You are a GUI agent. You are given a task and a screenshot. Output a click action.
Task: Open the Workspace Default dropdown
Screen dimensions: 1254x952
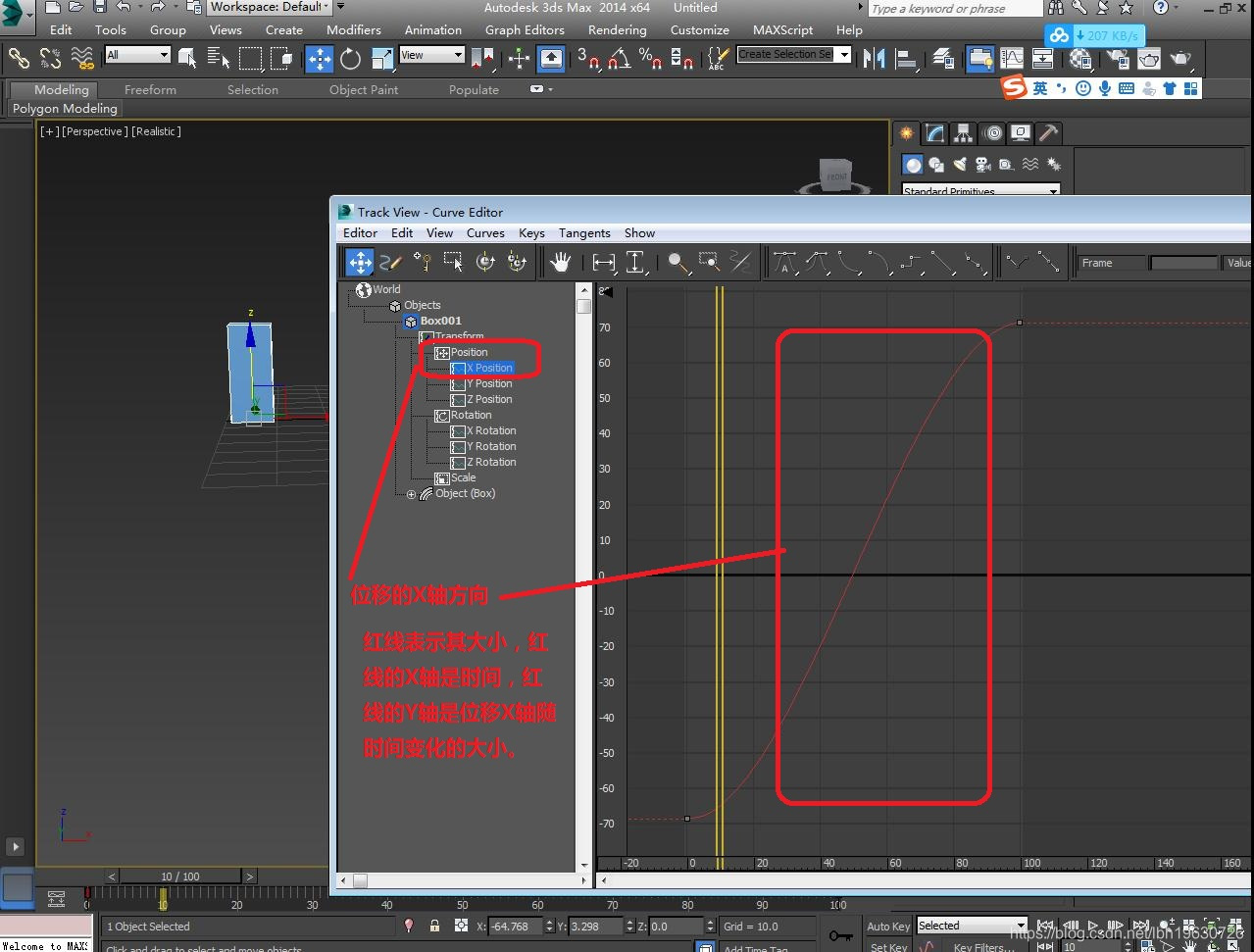tap(270, 7)
